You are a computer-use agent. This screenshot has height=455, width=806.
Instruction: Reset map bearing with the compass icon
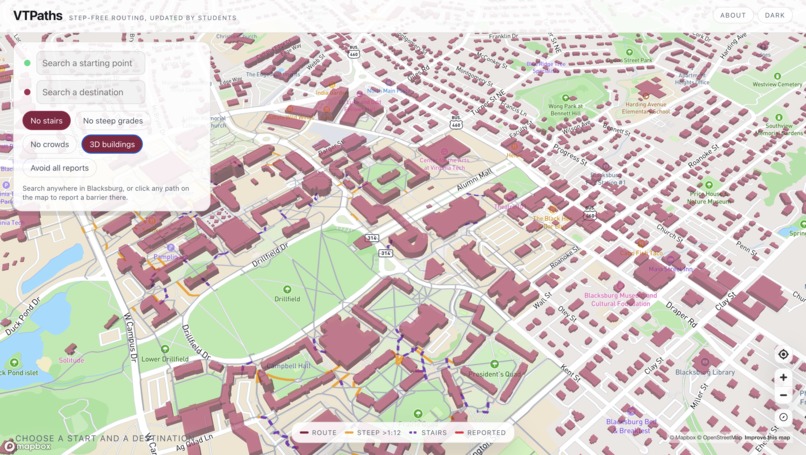click(783, 417)
